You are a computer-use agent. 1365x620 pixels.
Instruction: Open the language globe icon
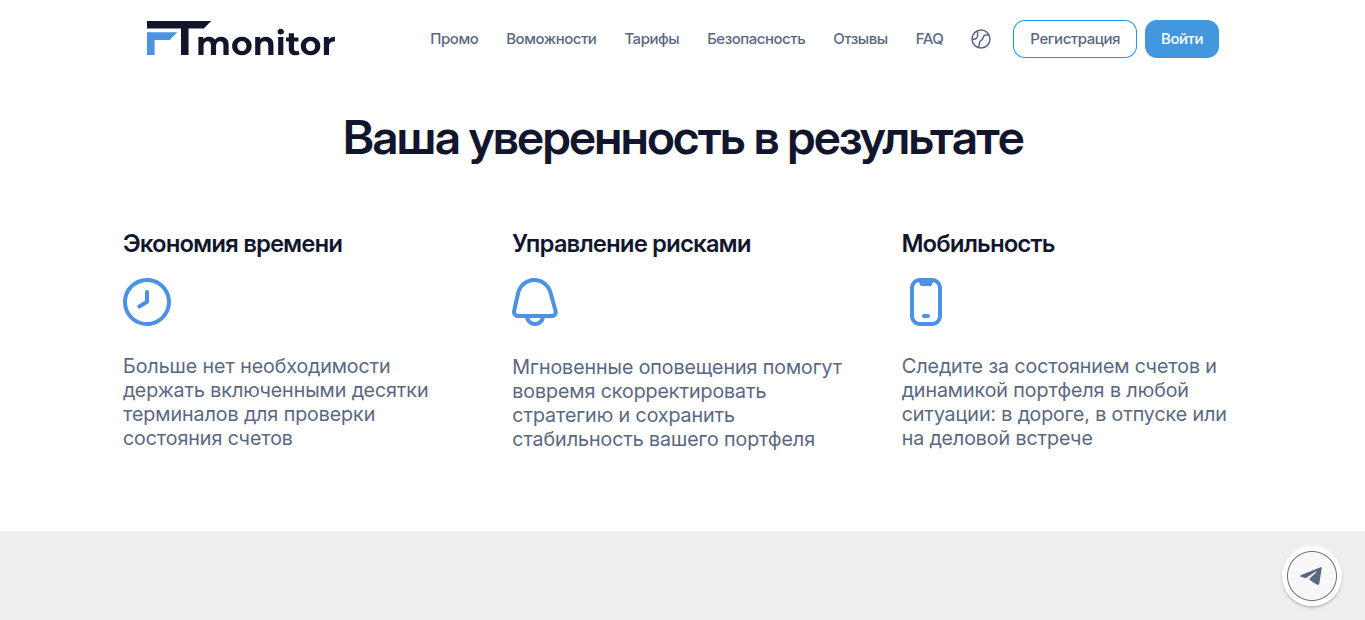(981, 39)
